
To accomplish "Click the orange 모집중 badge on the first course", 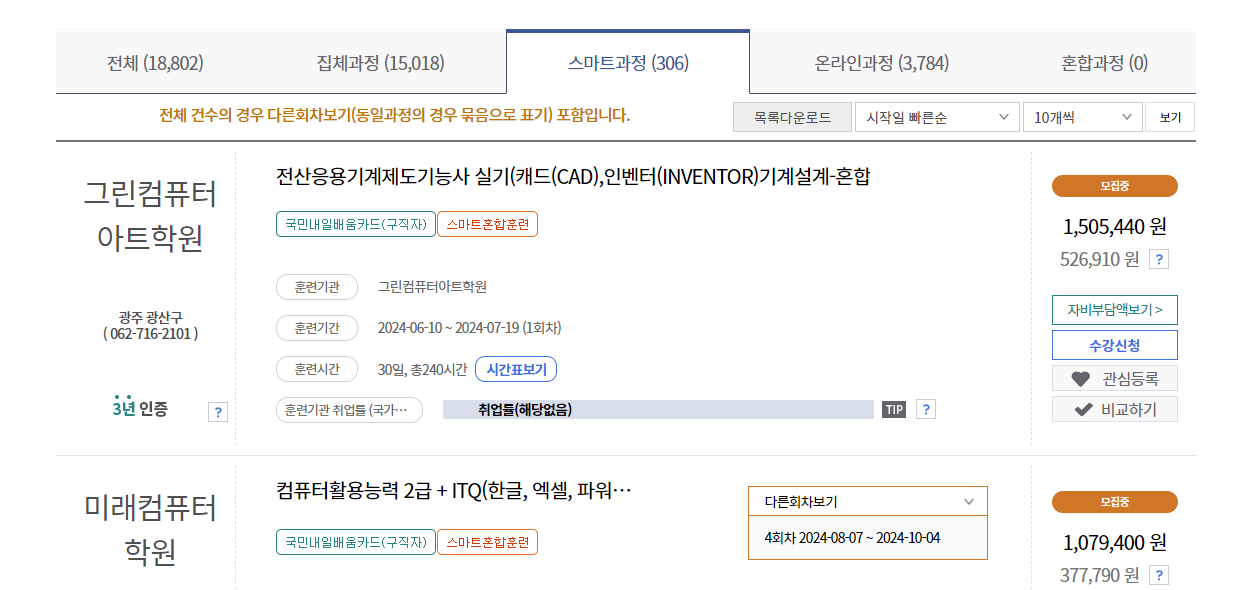I will pos(1114,186).
